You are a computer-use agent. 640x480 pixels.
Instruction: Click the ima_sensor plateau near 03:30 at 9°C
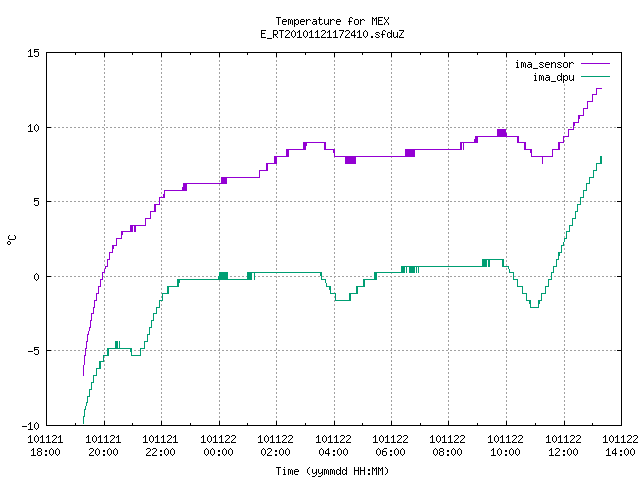pyautogui.click(x=316, y=142)
